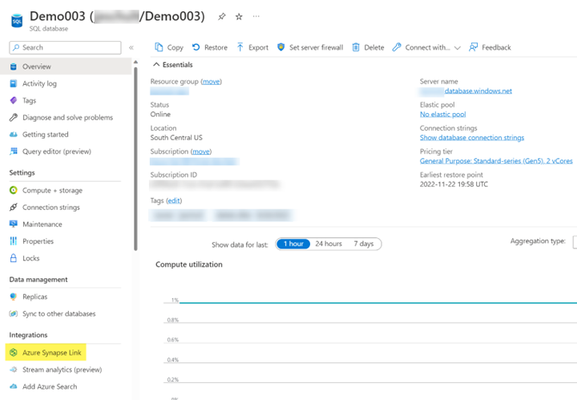Screen dimensions: 577x400
Task: Open the more options ellipsis in title
Action: tap(256, 16)
